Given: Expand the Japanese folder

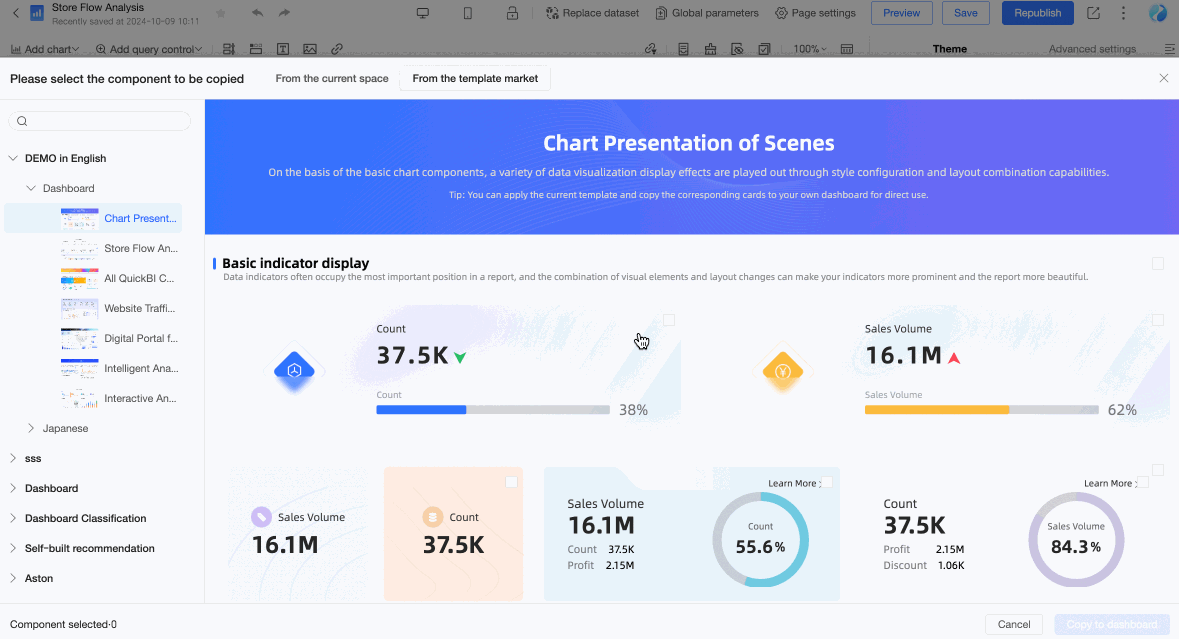Looking at the screenshot, I should pyautogui.click(x=31, y=428).
